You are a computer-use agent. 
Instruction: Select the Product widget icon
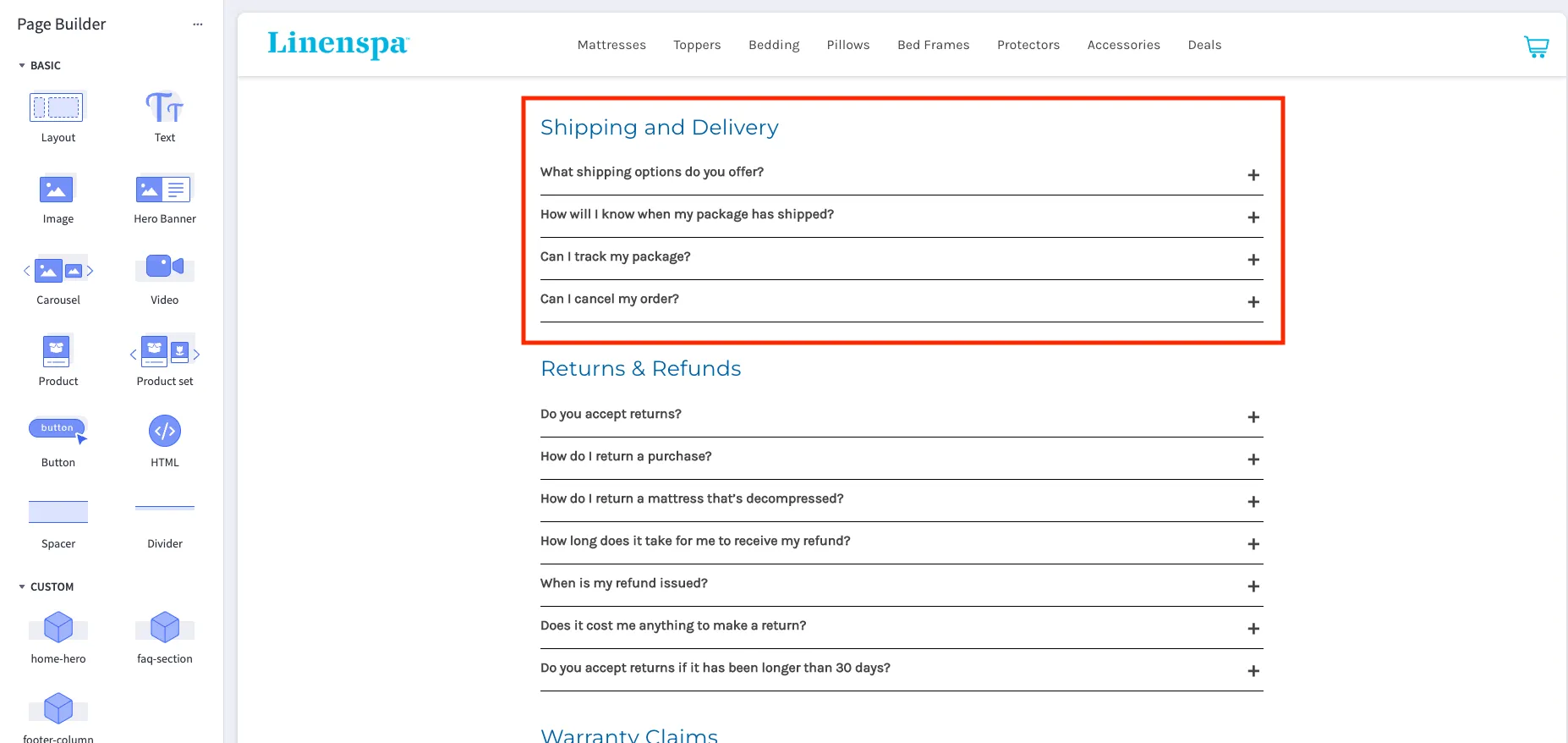(x=57, y=351)
